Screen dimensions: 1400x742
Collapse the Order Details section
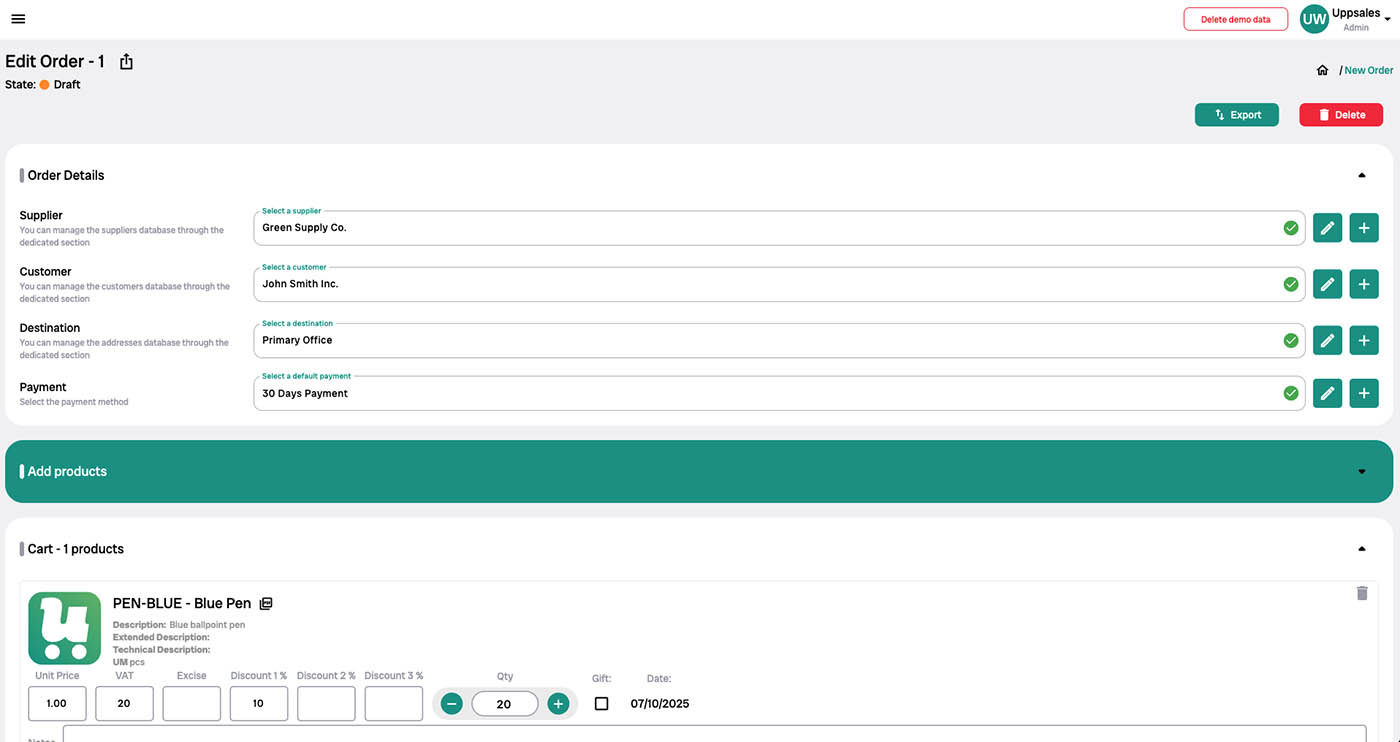click(x=1361, y=175)
